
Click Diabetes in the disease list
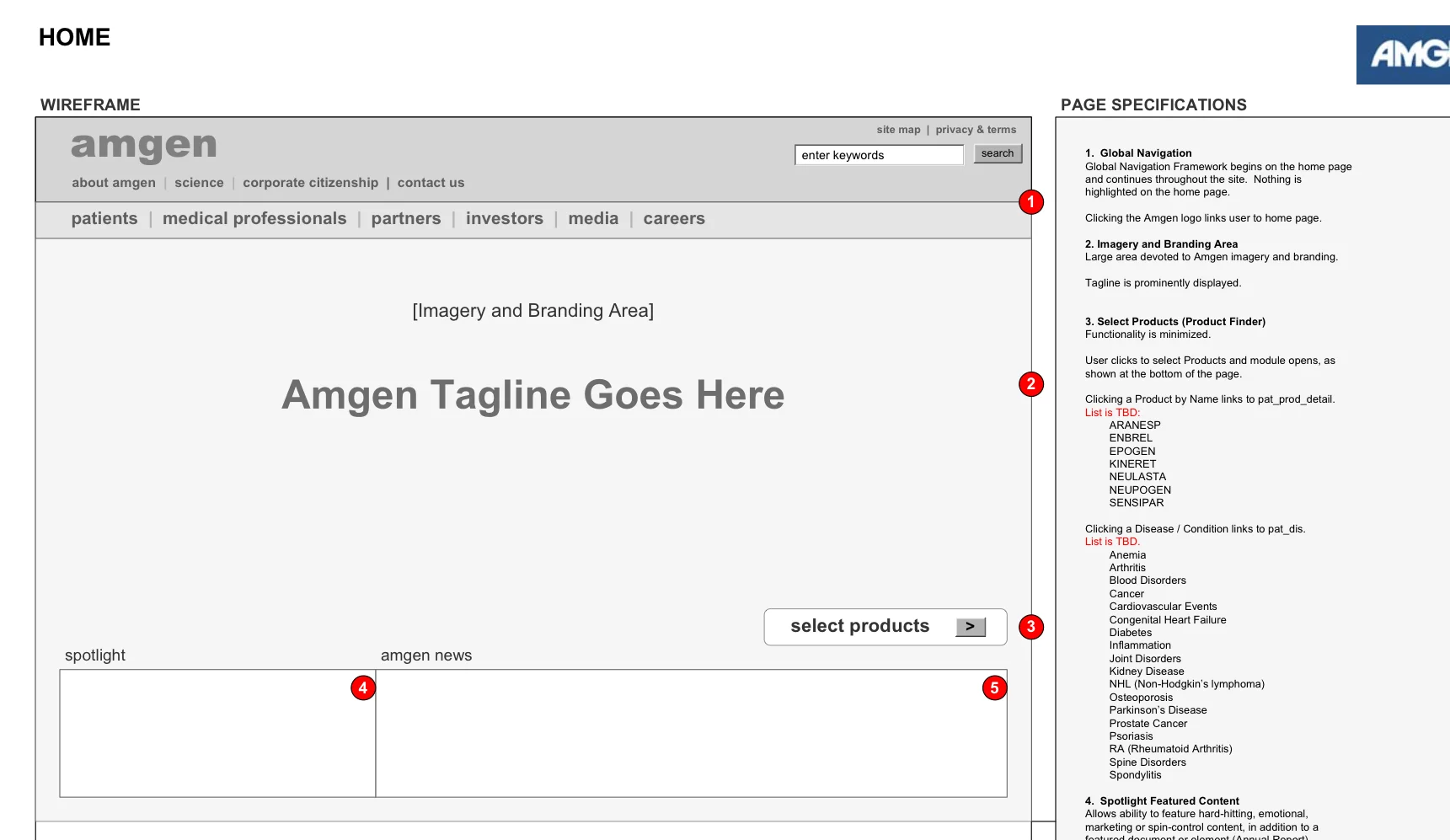[1131, 633]
